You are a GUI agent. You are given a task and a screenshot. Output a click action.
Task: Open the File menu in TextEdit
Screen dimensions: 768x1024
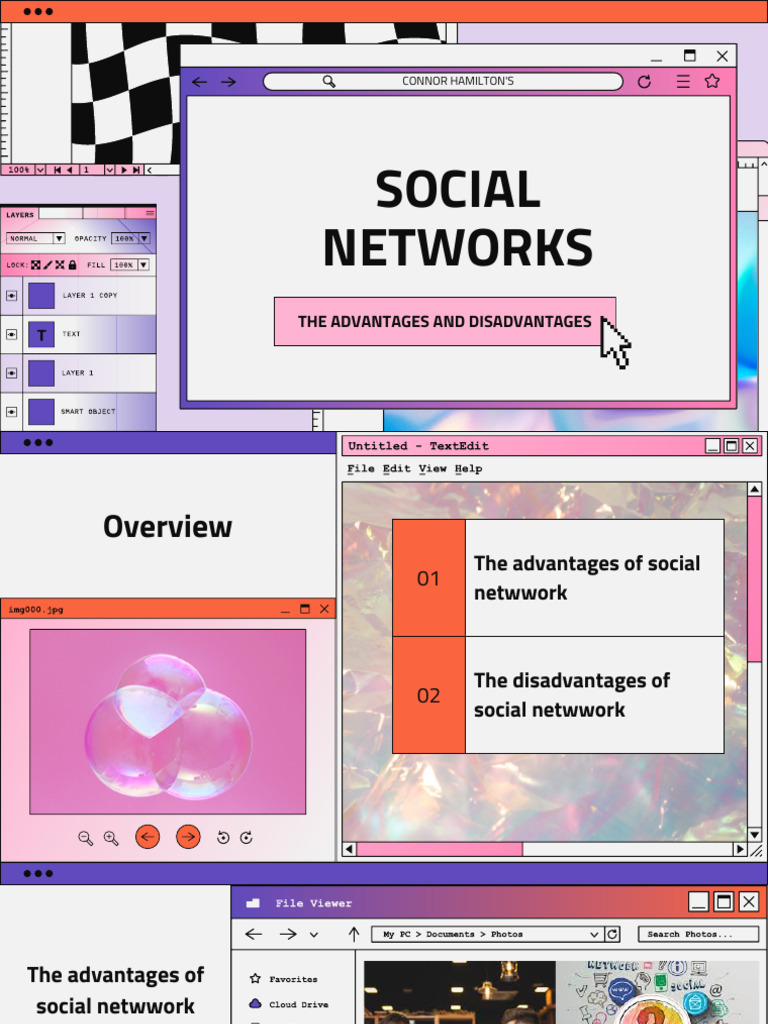(x=360, y=468)
